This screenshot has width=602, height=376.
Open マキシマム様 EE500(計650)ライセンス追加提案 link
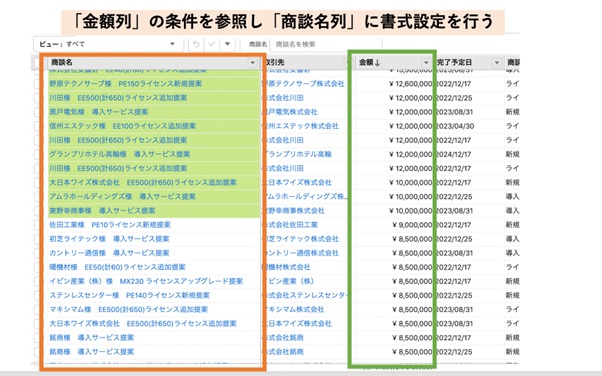(129, 310)
